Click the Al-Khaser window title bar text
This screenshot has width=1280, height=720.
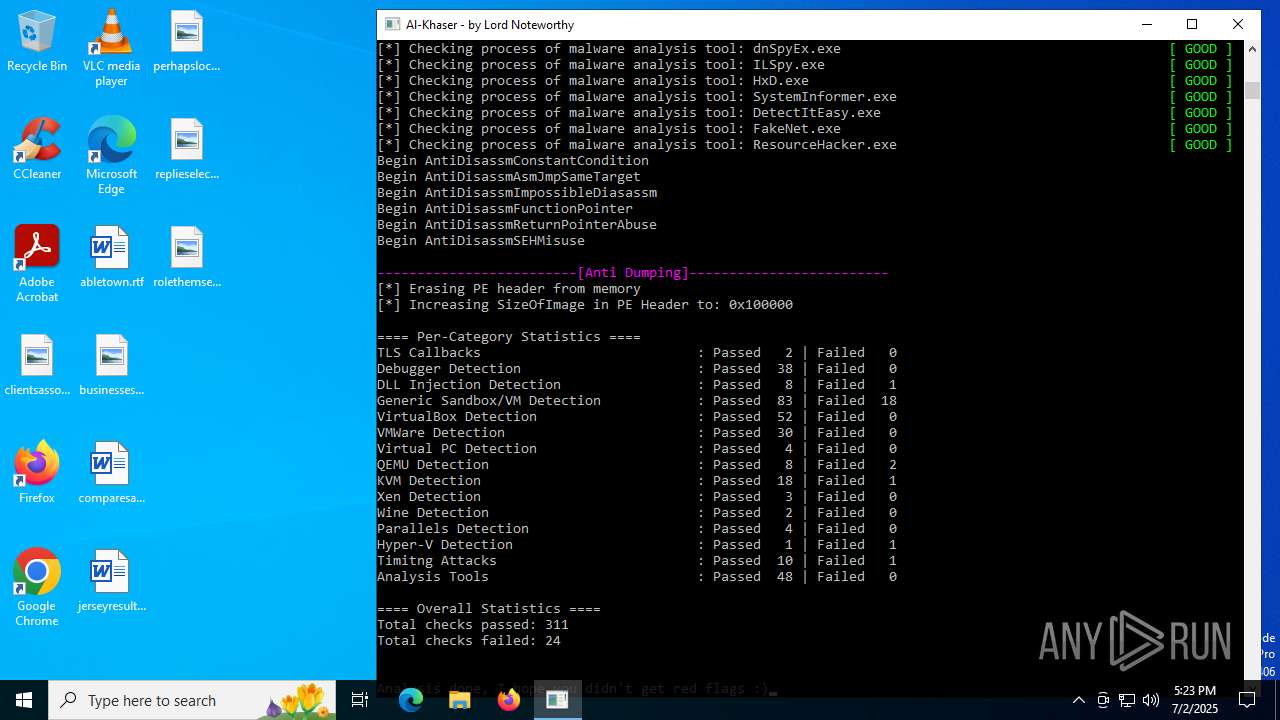(x=490, y=24)
